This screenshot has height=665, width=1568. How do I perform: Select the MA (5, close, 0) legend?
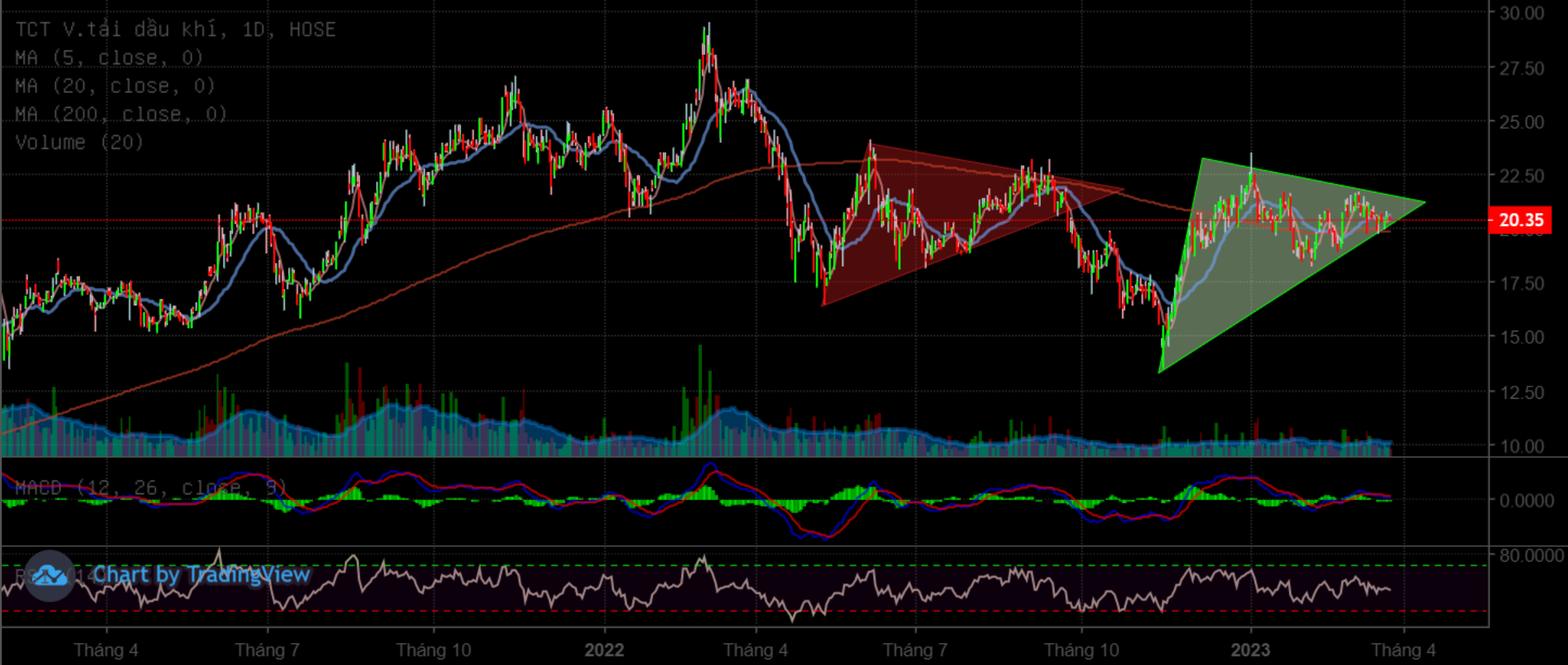point(109,58)
